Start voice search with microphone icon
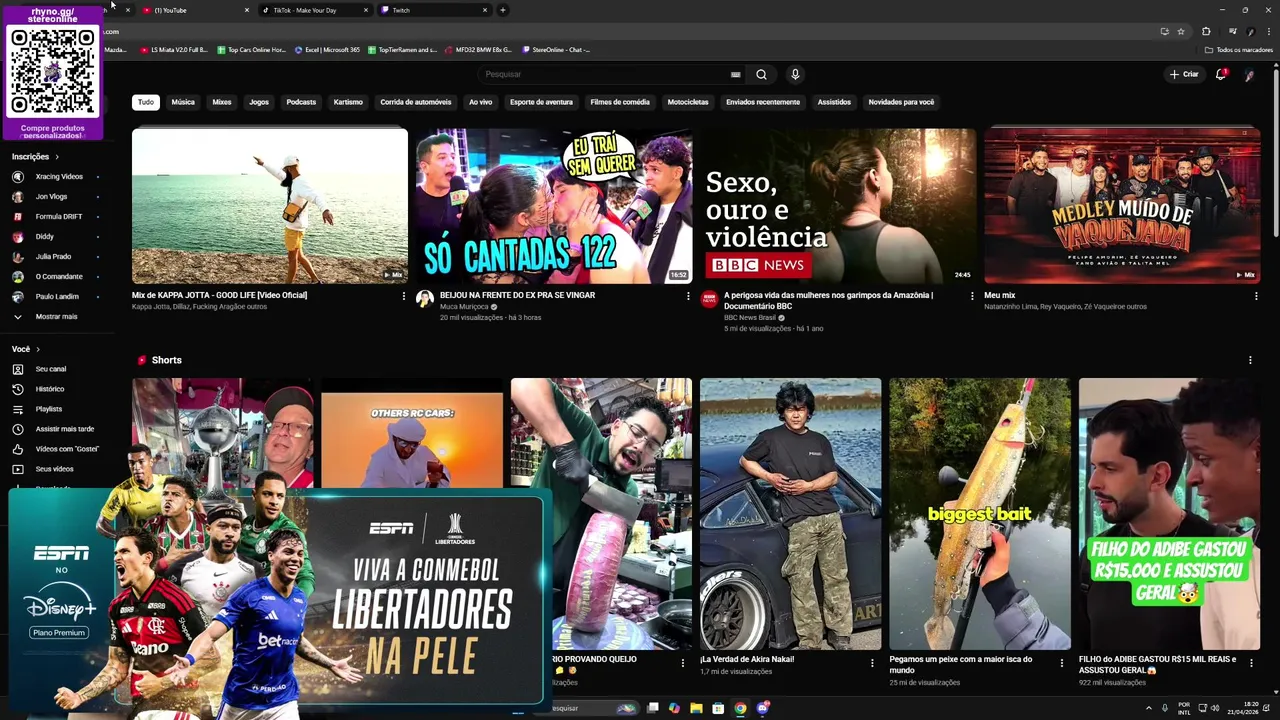The width and height of the screenshot is (1280, 720). [x=795, y=74]
